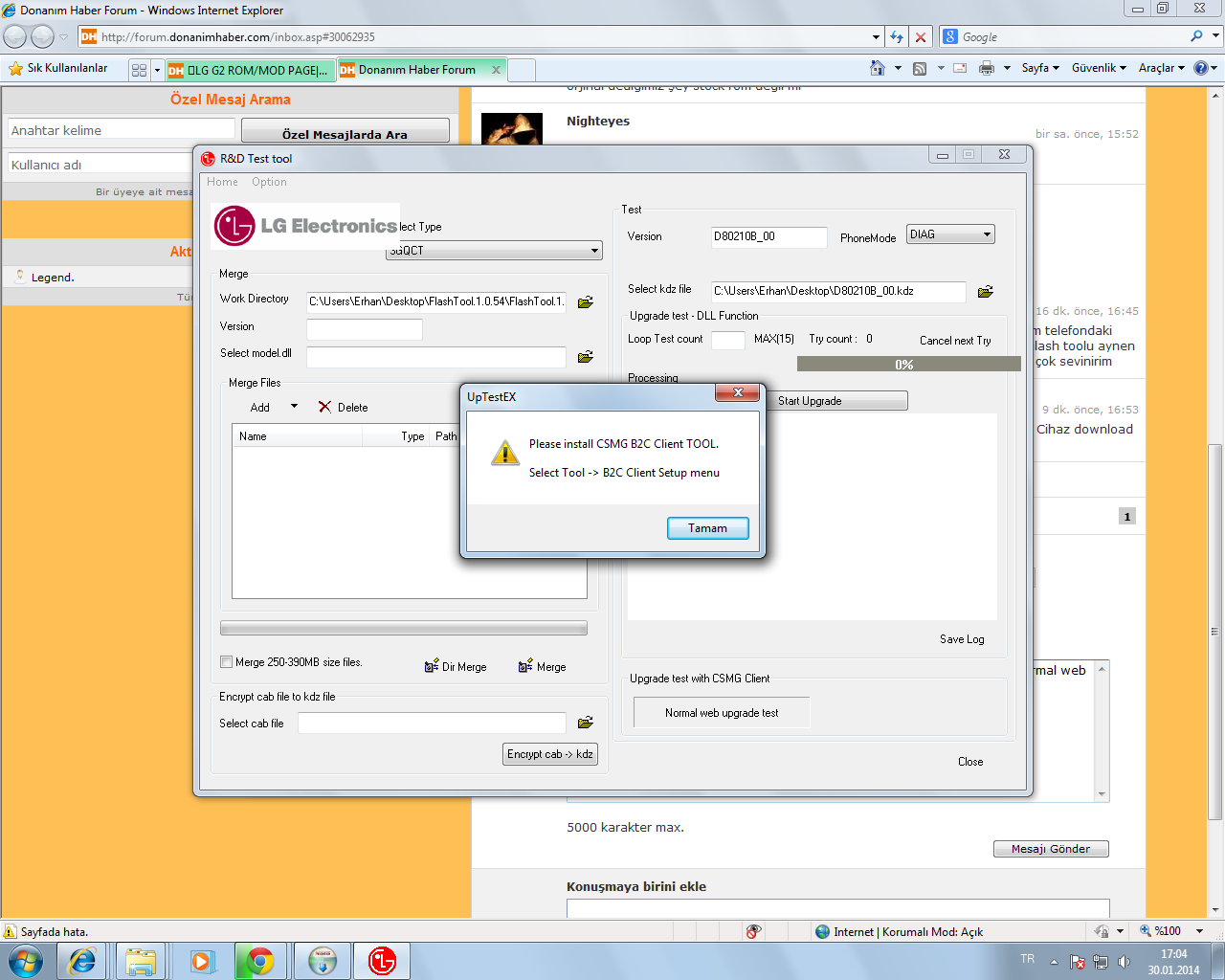
Task: Click LG tool icon in taskbar
Action: click(x=382, y=961)
